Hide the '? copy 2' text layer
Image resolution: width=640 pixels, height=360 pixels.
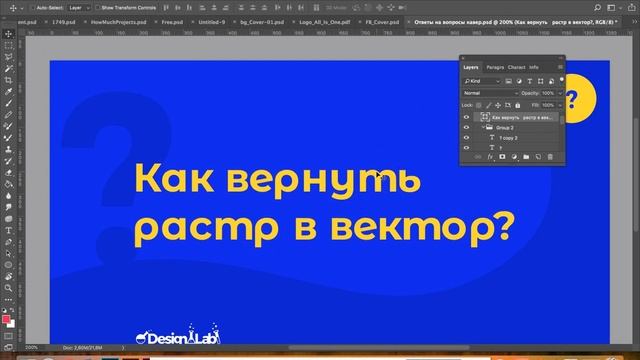[x=466, y=138]
